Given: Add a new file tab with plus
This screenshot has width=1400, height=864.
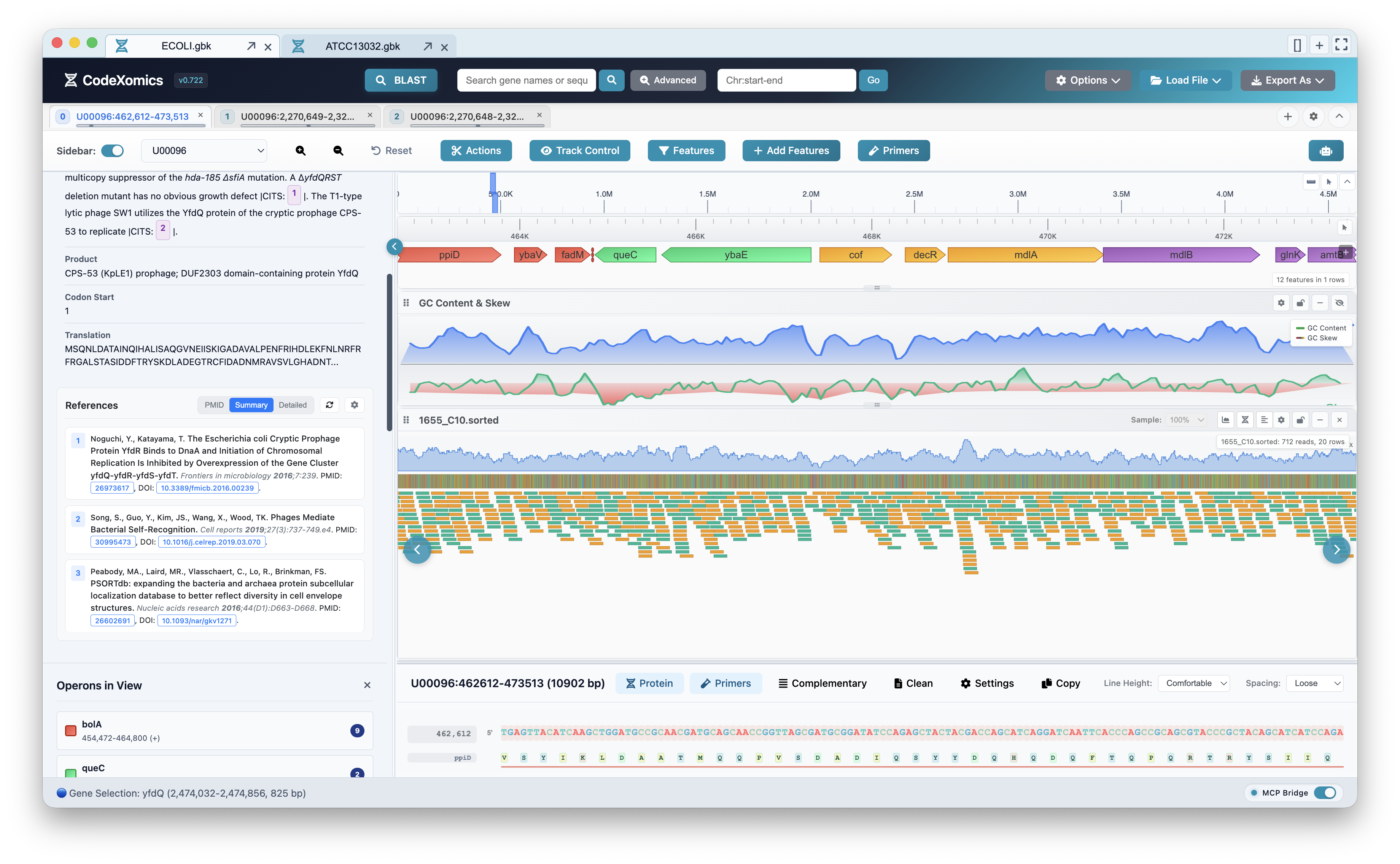Looking at the screenshot, I should tap(1319, 45).
